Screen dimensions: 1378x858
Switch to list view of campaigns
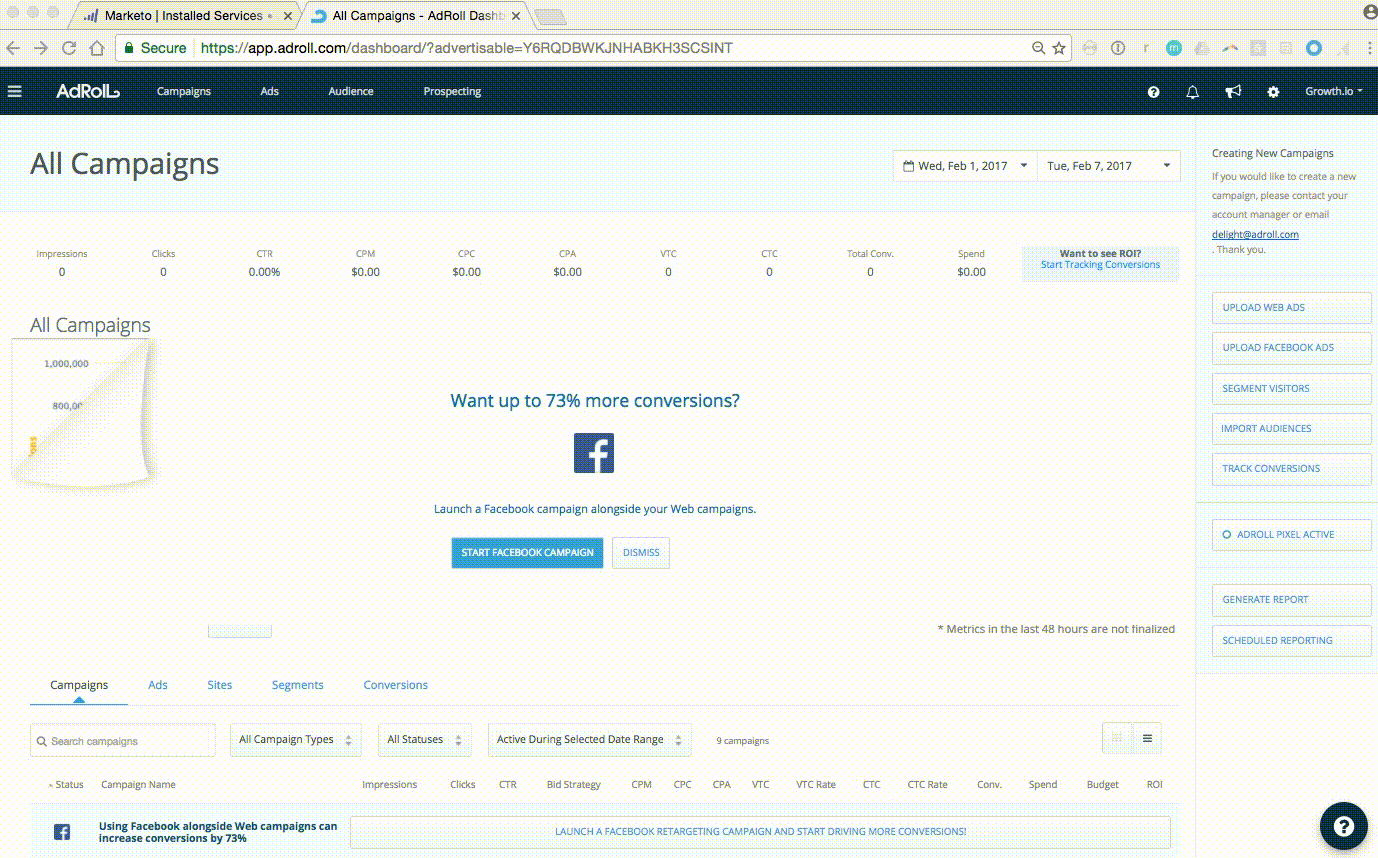1147,739
